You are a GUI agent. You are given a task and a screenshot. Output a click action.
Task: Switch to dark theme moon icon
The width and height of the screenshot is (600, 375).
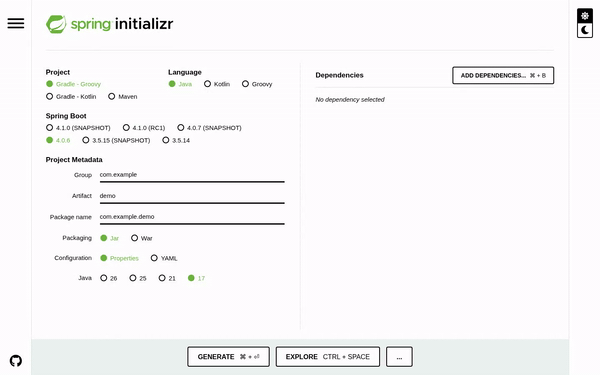tap(585, 30)
